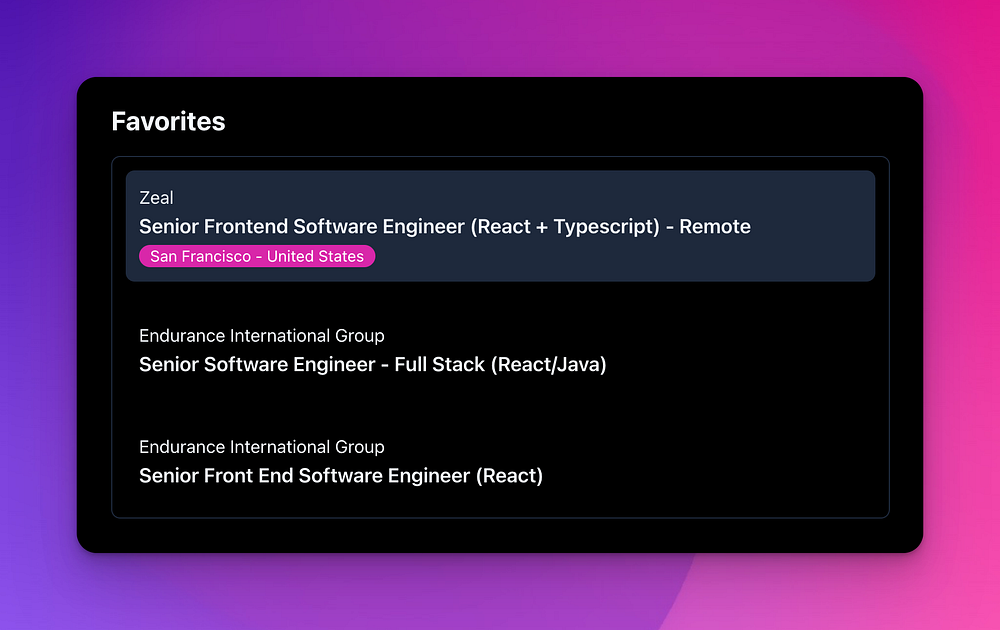Click the San Francisco - United States badge
This screenshot has width=1000, height=630.
point(257,256)
